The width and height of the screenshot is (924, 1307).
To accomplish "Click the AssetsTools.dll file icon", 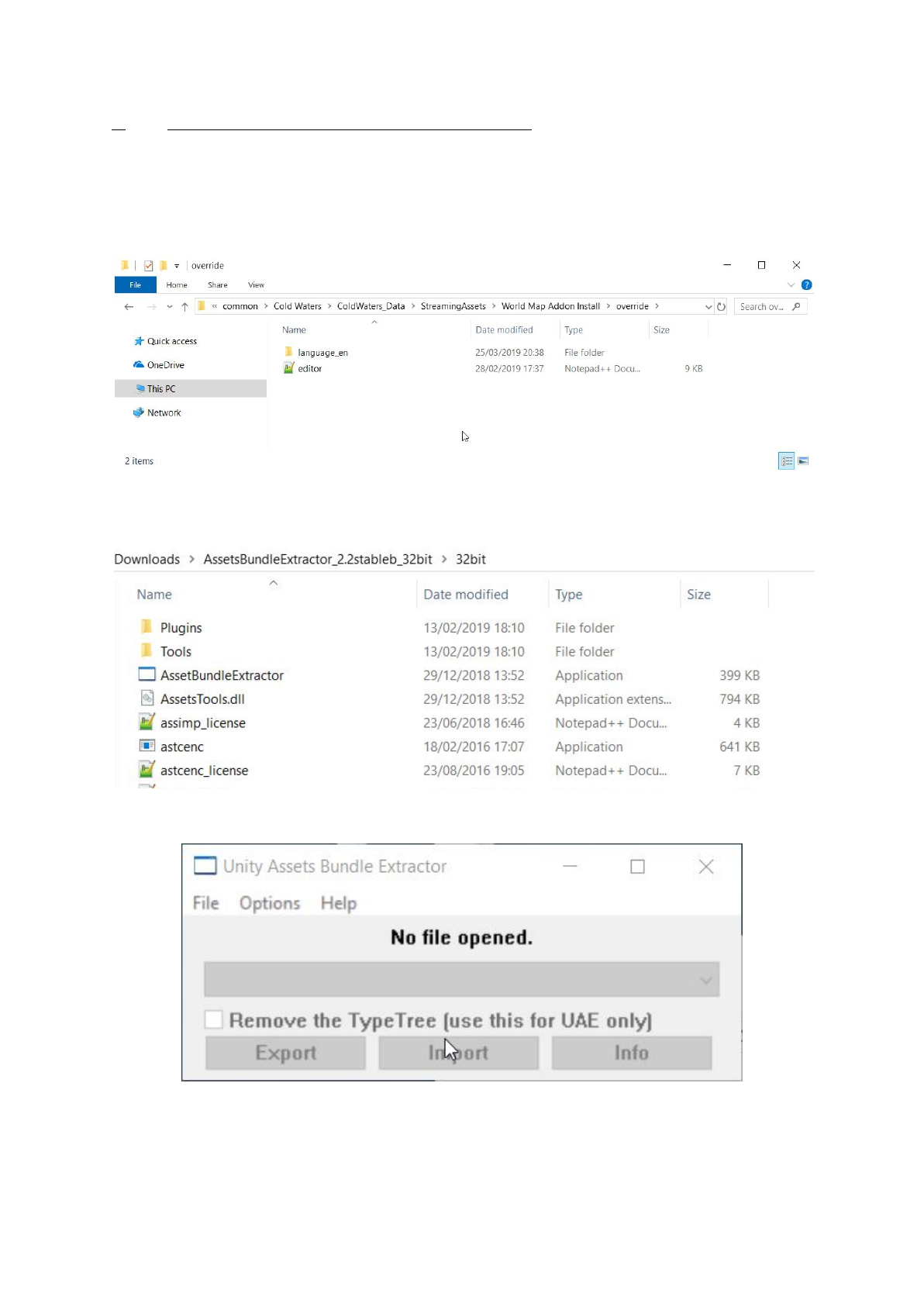I will (x=147, y=698).
